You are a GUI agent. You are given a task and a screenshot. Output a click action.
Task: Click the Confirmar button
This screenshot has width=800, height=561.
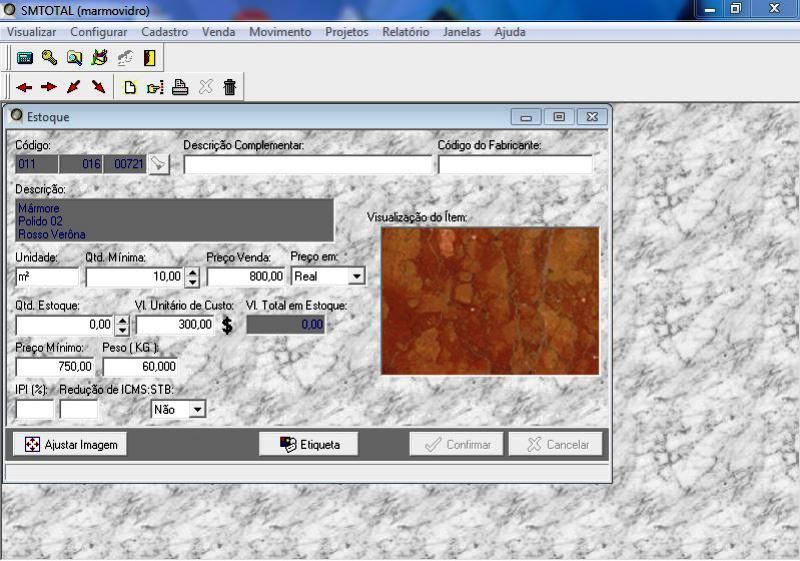coord(456,445)
